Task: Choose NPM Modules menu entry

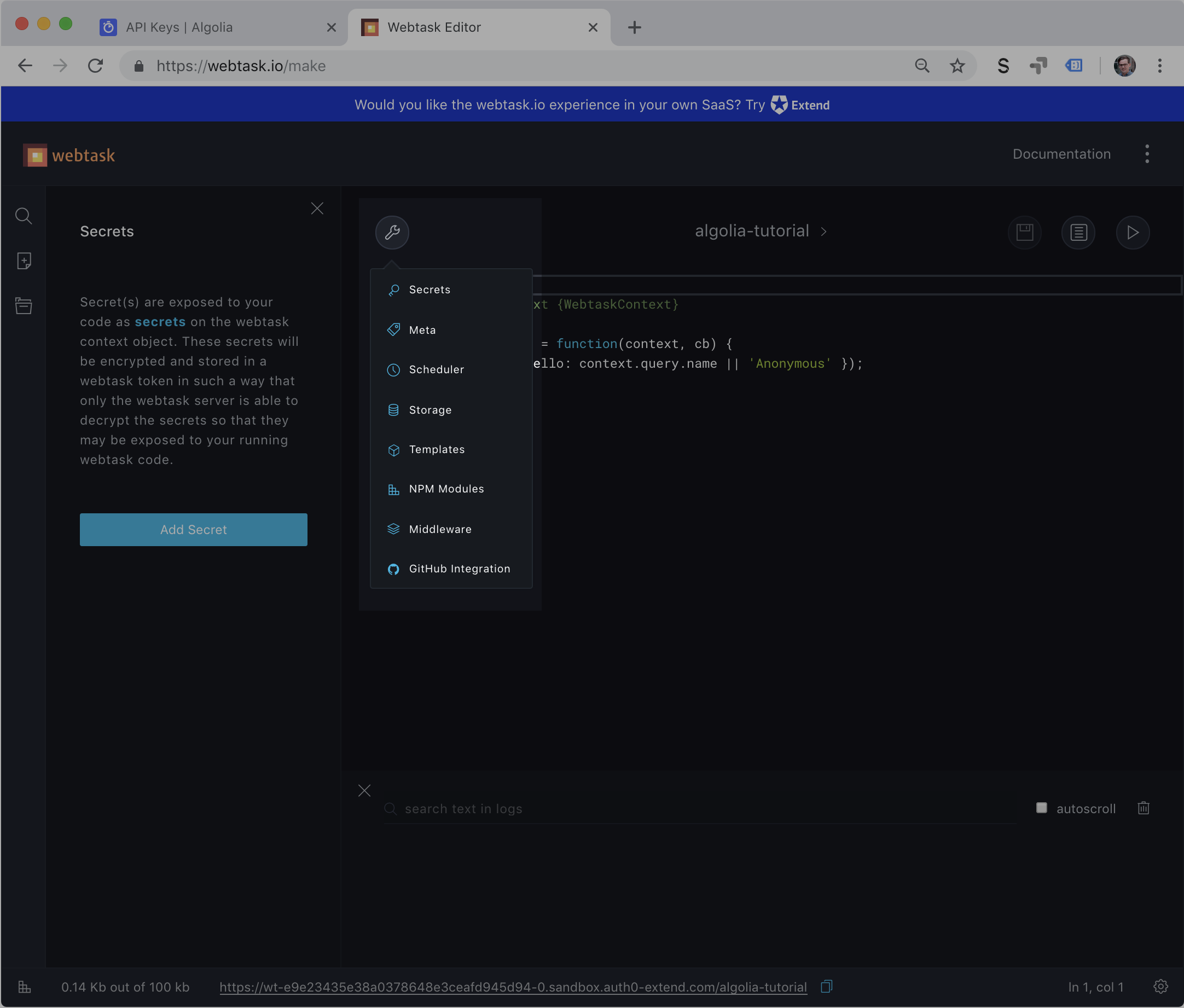Action: point(446,489)
